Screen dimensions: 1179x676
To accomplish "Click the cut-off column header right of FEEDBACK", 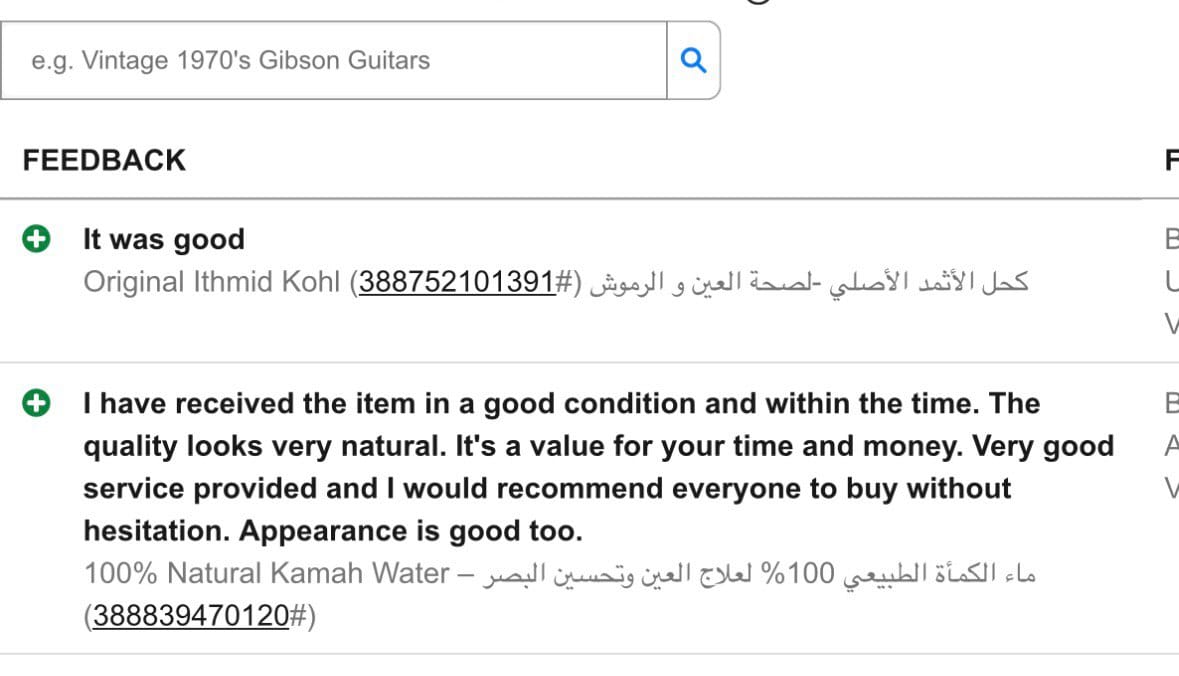I will coord(1171,160).
